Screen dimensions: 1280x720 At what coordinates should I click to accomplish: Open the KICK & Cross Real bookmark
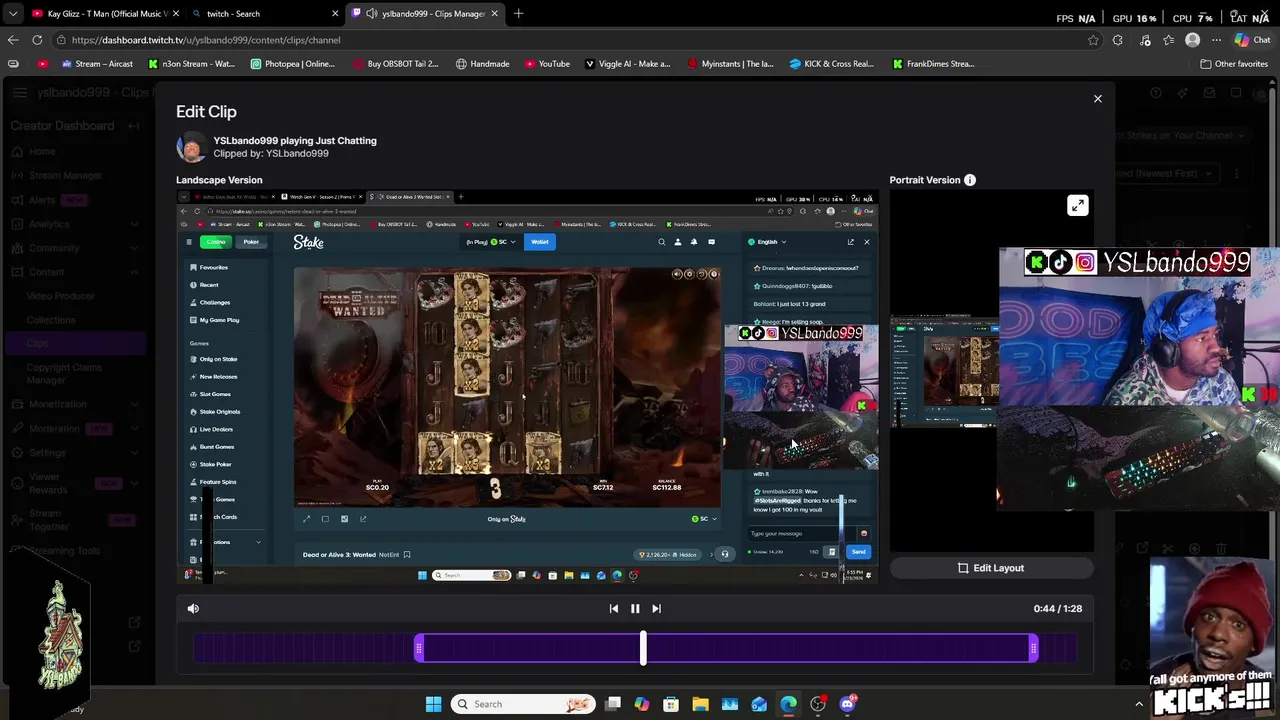point(831,64)
